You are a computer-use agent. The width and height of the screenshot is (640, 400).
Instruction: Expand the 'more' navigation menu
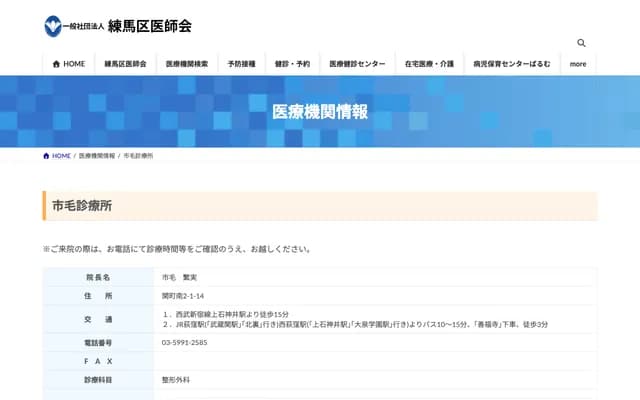click(578, 63)
